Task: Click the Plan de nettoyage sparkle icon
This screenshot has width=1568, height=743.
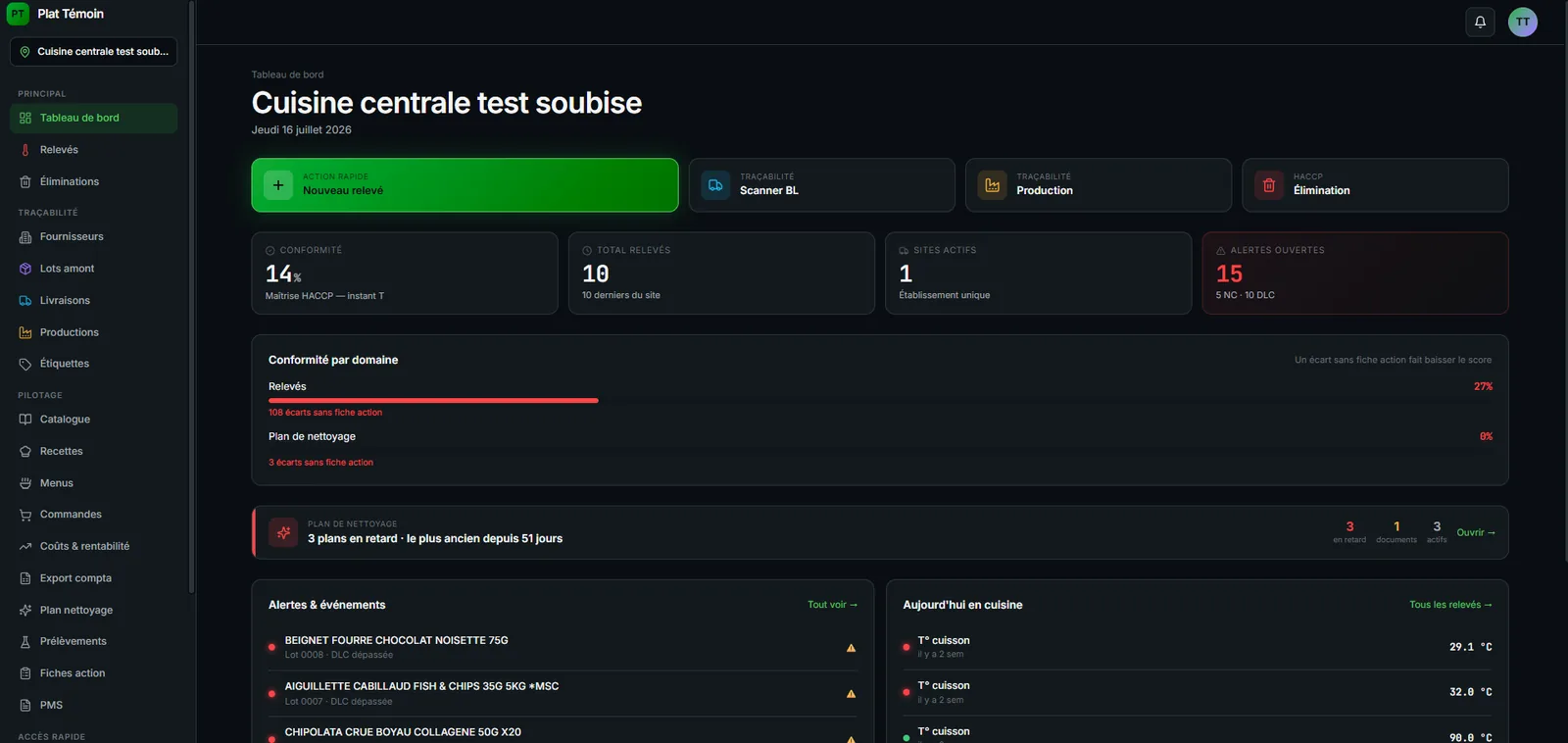Action: [x=283, y=532]
